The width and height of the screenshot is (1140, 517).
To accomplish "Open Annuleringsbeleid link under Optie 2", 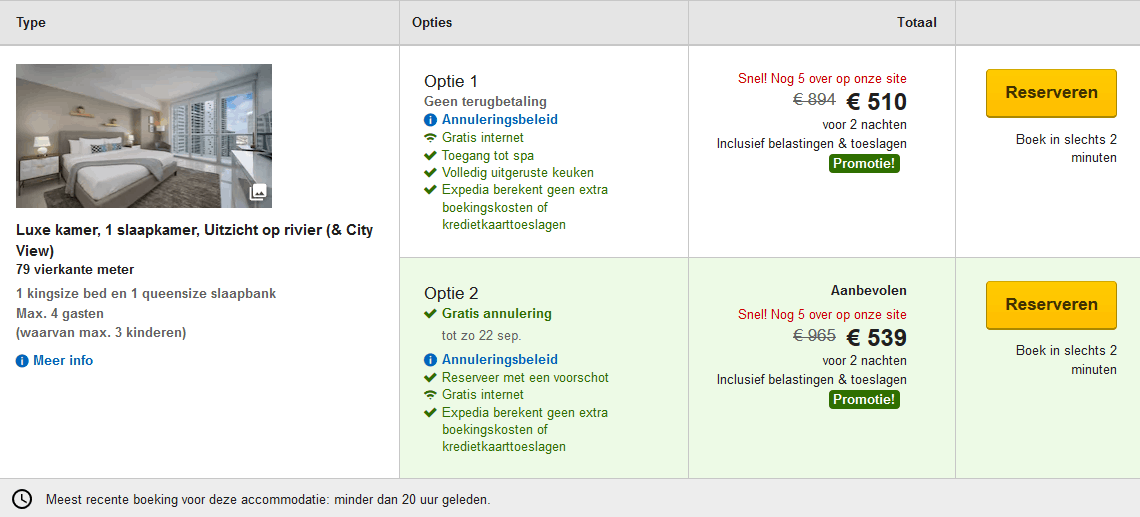I will (x=499, y=360).
